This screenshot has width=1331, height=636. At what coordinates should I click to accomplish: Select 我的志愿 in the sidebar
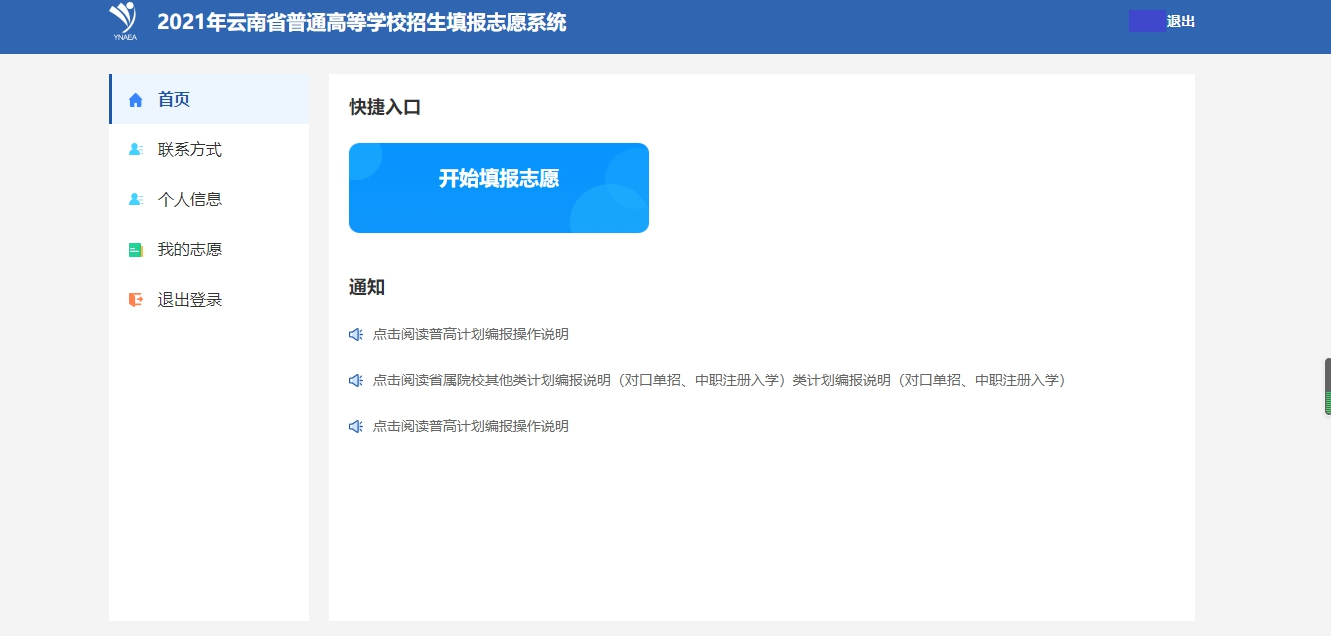point(209,249)
